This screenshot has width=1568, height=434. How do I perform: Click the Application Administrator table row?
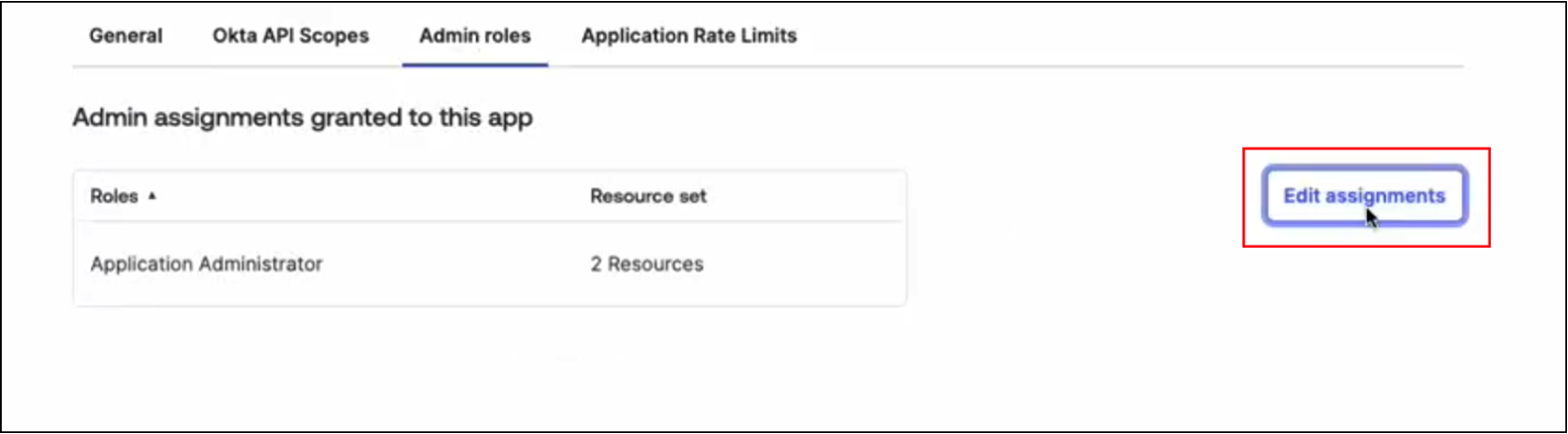tap(489, 265)
